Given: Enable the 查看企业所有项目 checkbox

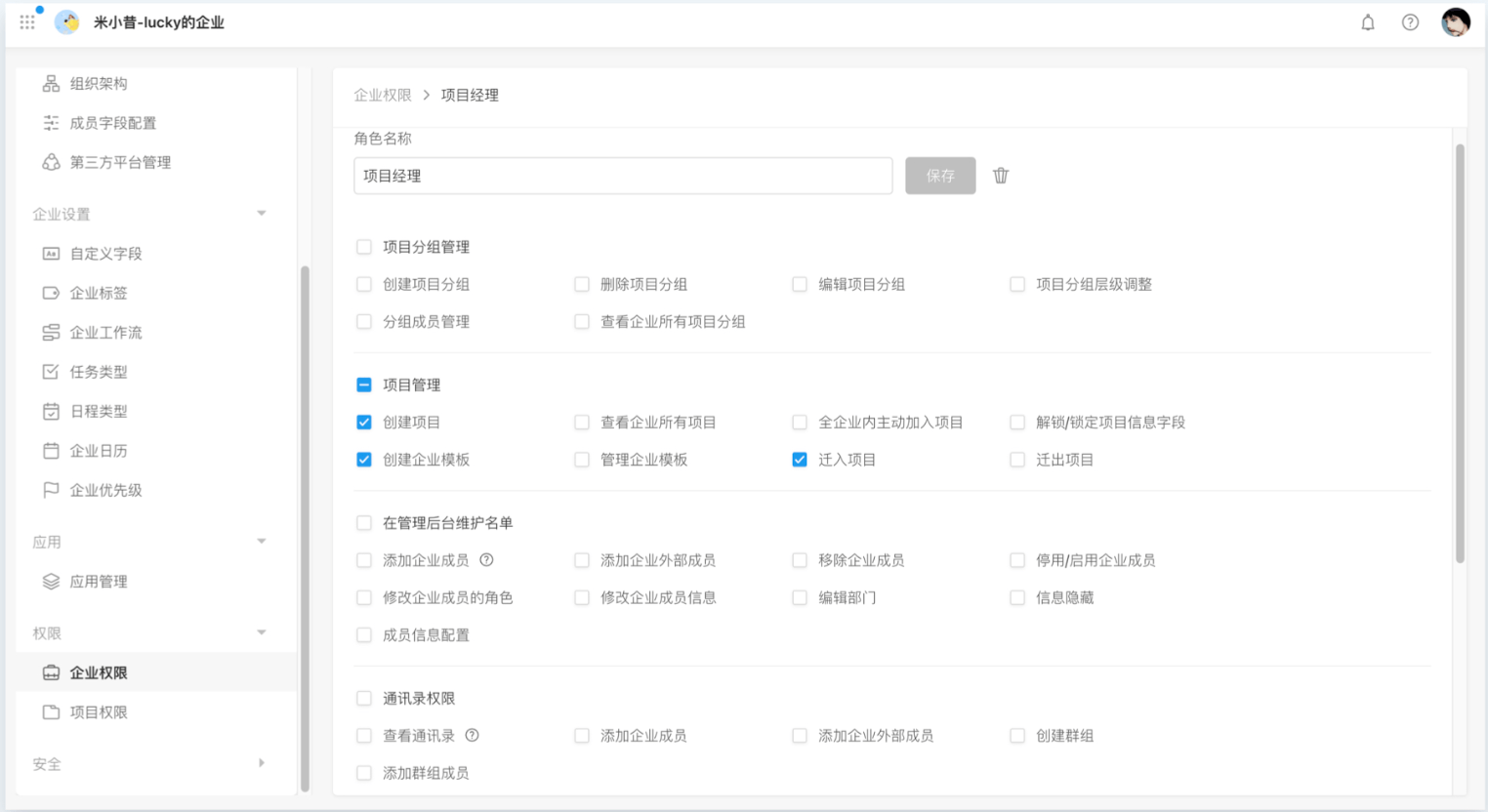Looking at the screenshot, I should click(x=582, y=422).
